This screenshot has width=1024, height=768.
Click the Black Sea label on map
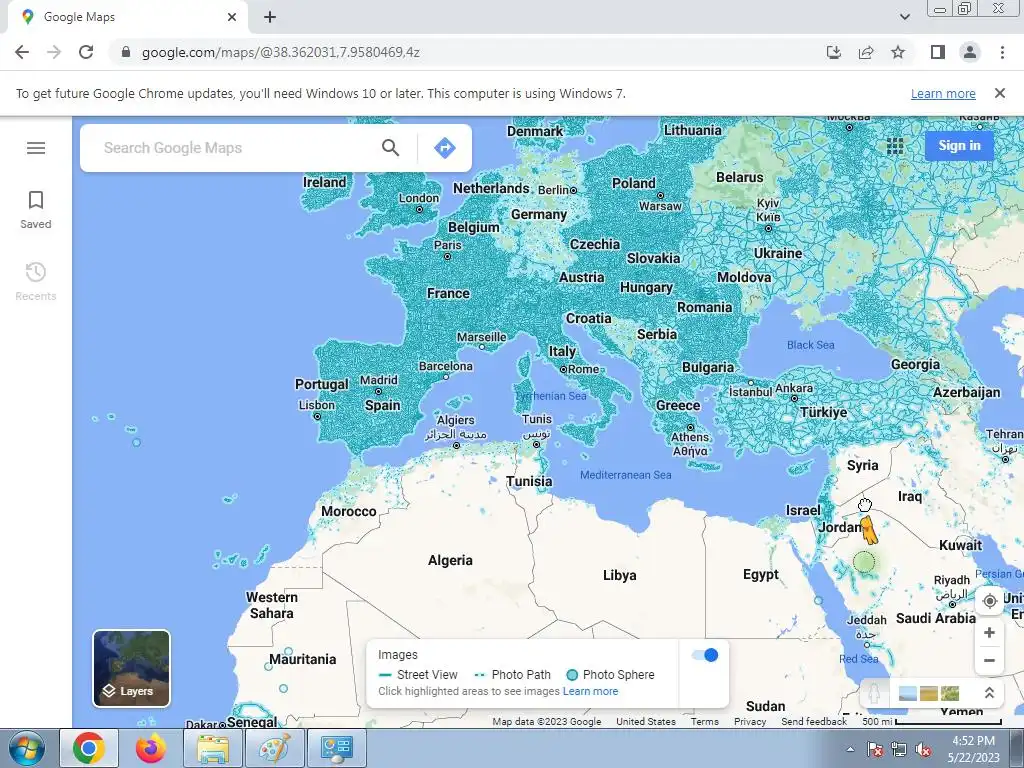click(x=810, y=345)
